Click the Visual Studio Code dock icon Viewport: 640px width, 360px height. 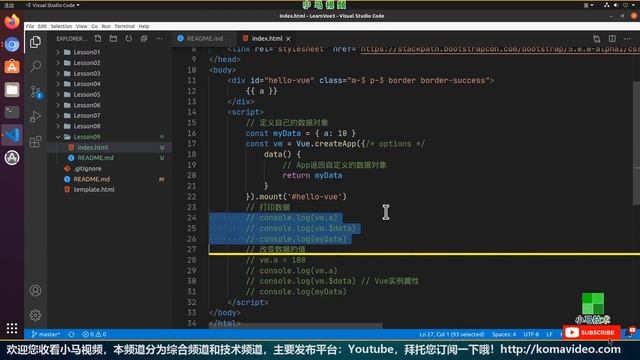coord(12,135)
